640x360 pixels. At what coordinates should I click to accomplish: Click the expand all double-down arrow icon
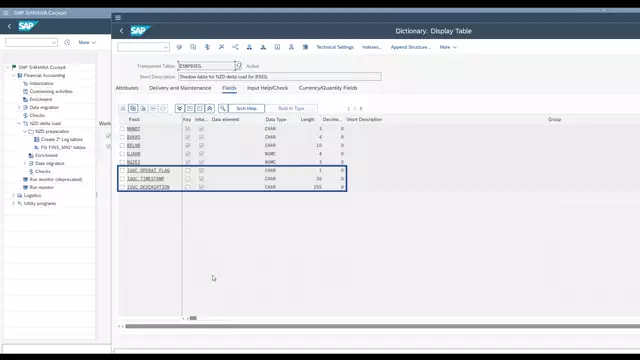179,109
